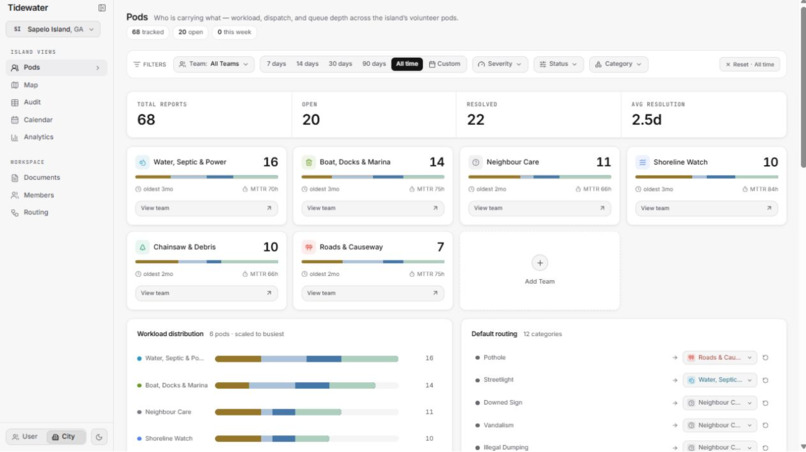Click the Boat, Docks & Marina workload bar
This screenshot has height=452, width=806.
(306, 385)
